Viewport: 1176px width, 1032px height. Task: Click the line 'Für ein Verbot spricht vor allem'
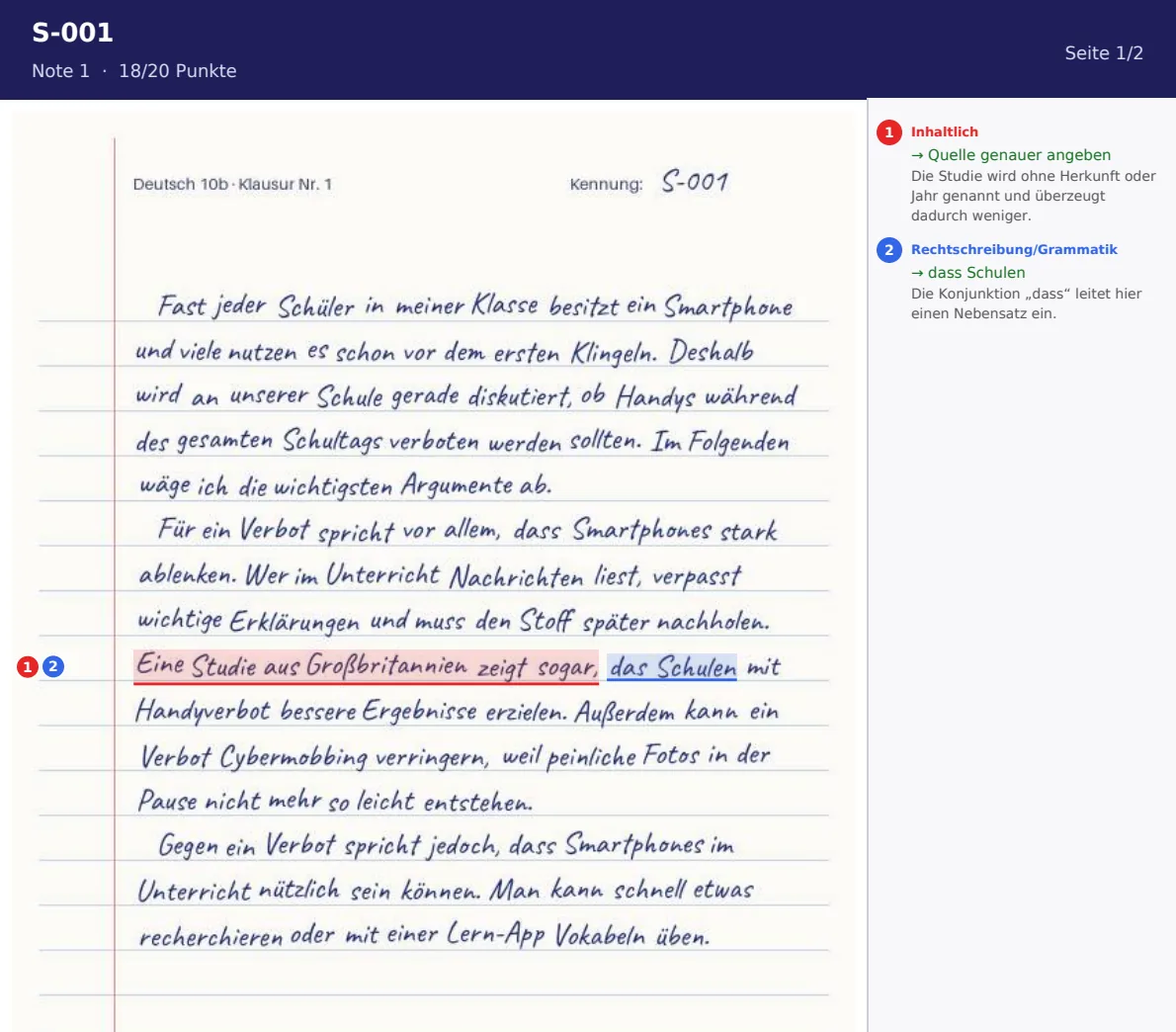(467, 530)
